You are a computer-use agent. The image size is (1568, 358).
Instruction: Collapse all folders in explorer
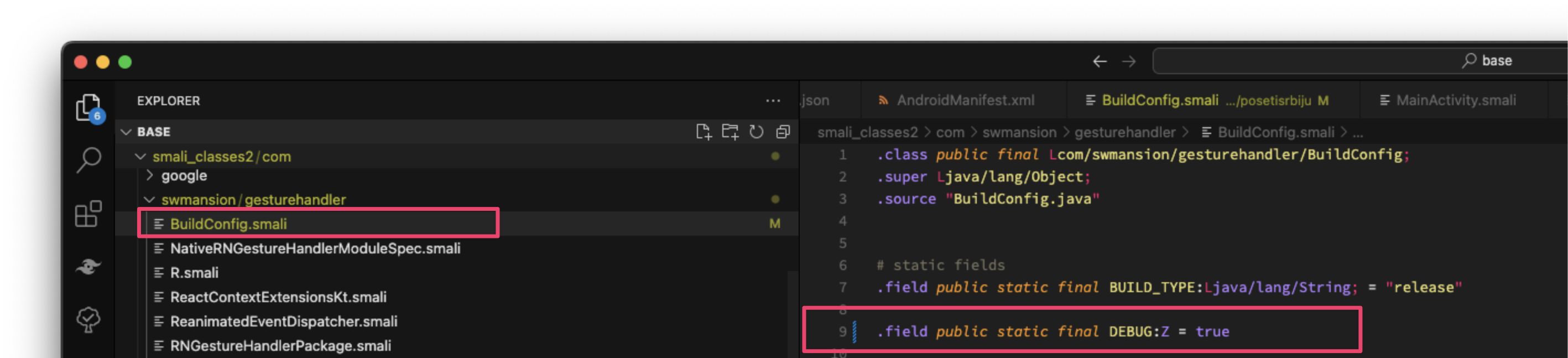(x=783, y=132)
